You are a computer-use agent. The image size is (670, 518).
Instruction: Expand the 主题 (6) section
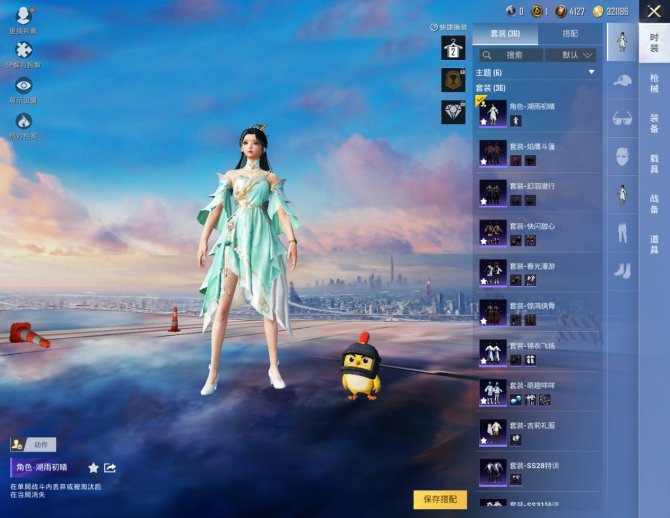pos(536,73)
